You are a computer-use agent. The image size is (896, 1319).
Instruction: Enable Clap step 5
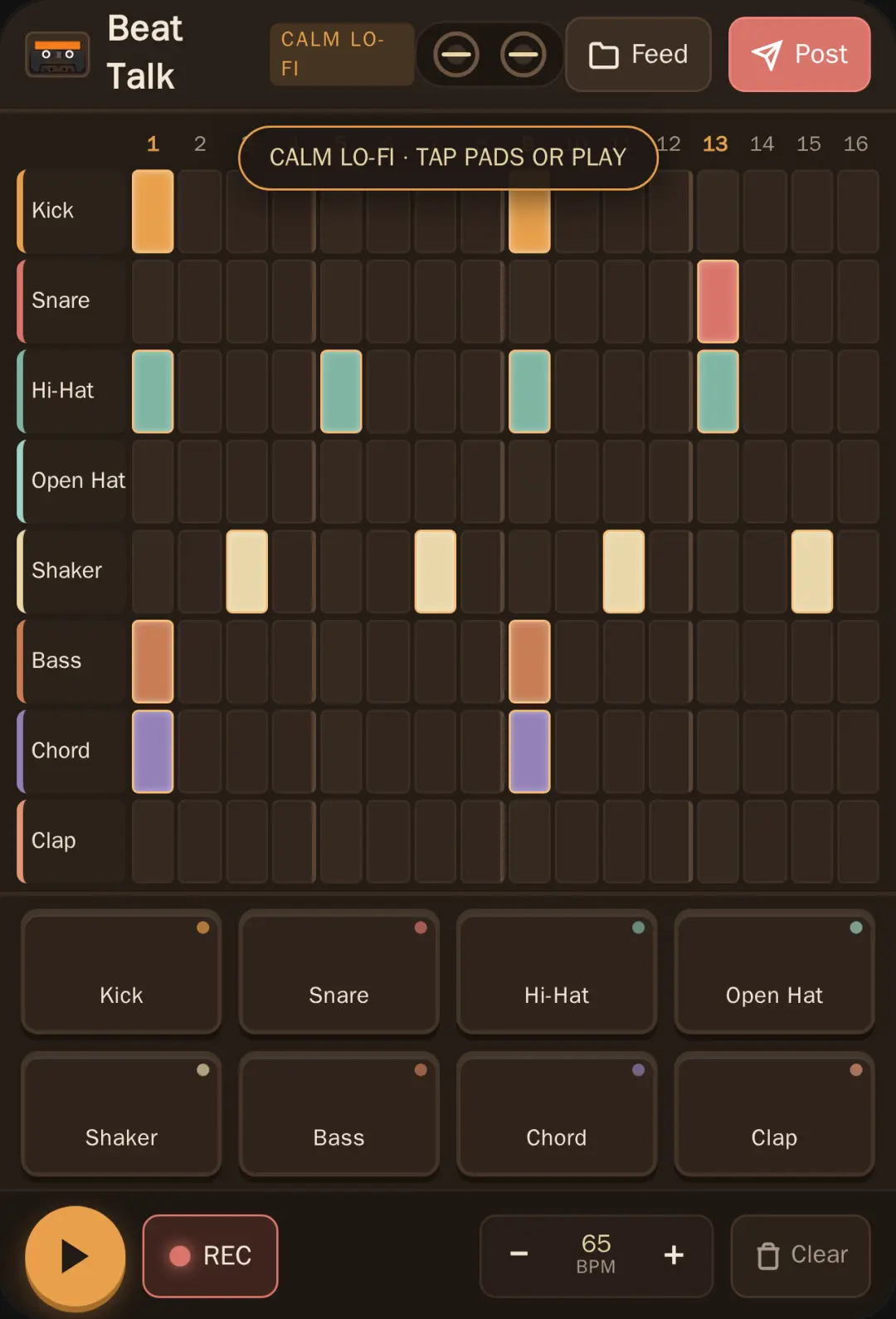[341, 841]
